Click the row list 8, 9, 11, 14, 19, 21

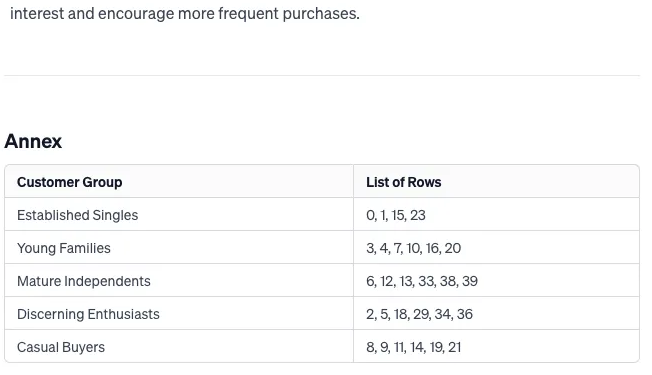click(413, 347)
